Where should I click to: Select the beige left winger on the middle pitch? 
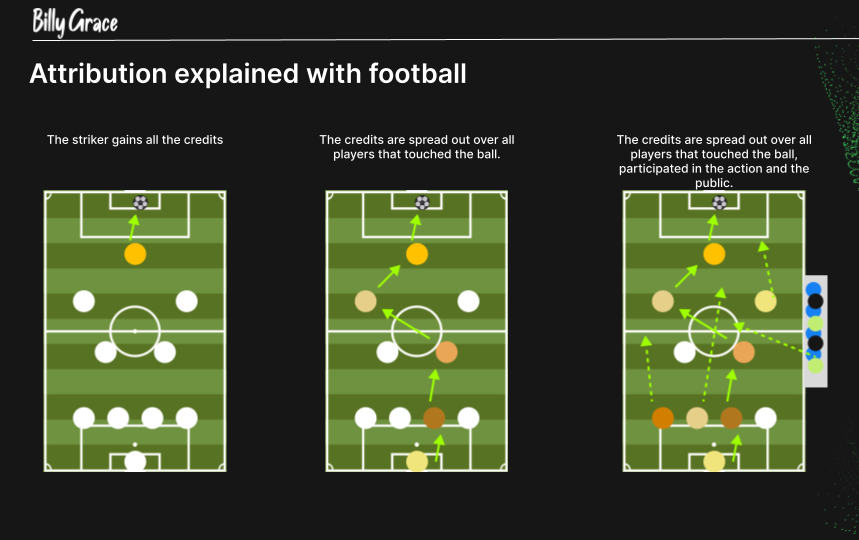pyautogui.click(x=365, y=301)
